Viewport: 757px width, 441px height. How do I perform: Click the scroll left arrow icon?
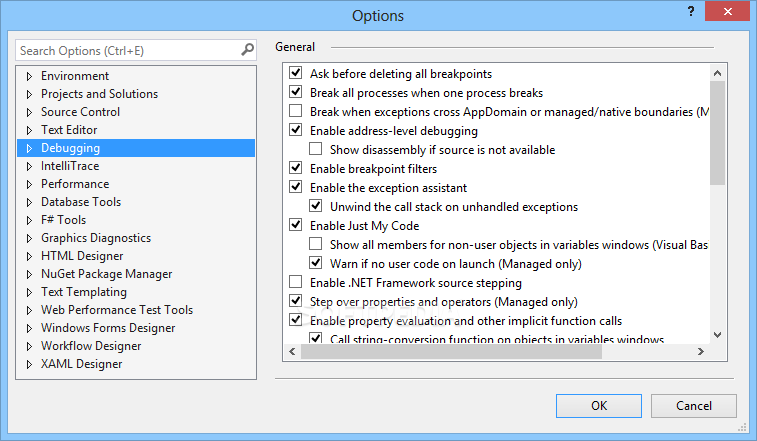(292, 351)
